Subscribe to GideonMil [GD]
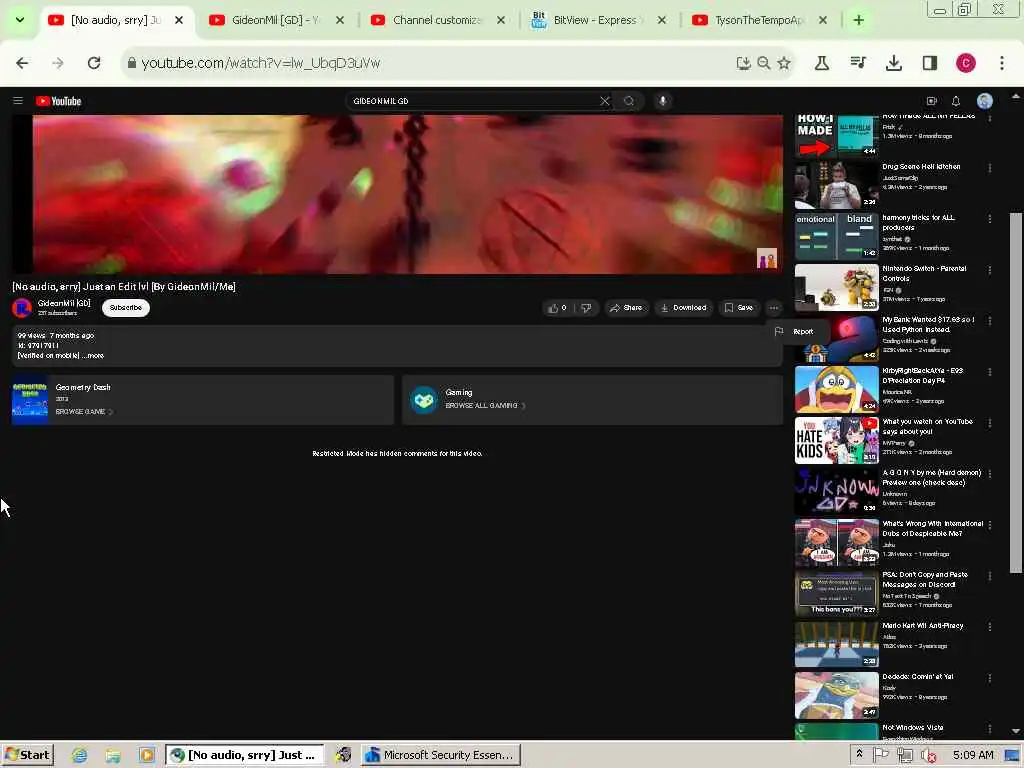The height and width of the screenshot is (768, 1024). [126, 308]
